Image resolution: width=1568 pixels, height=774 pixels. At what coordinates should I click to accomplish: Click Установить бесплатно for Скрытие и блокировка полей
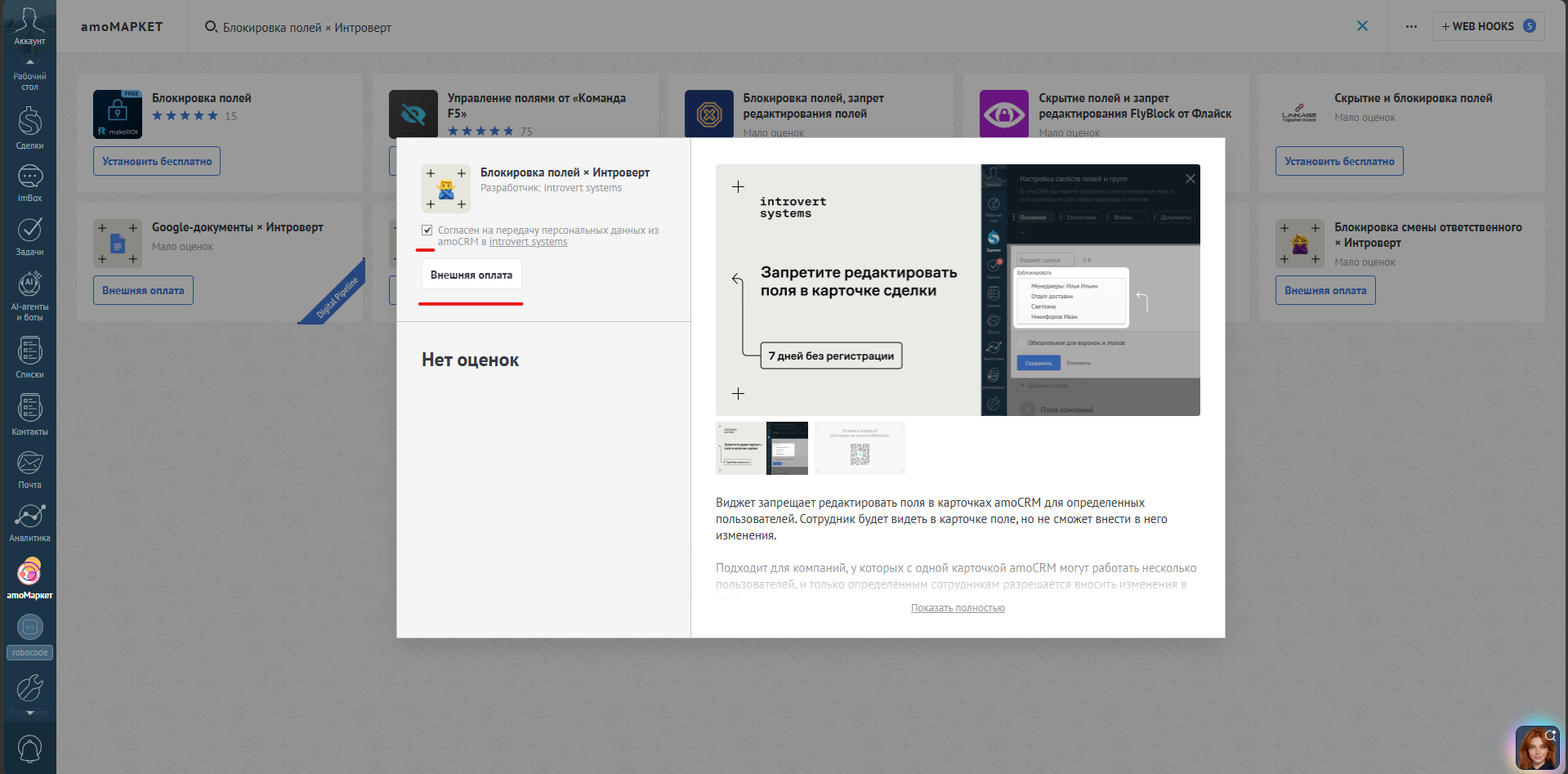point(1339,161)
